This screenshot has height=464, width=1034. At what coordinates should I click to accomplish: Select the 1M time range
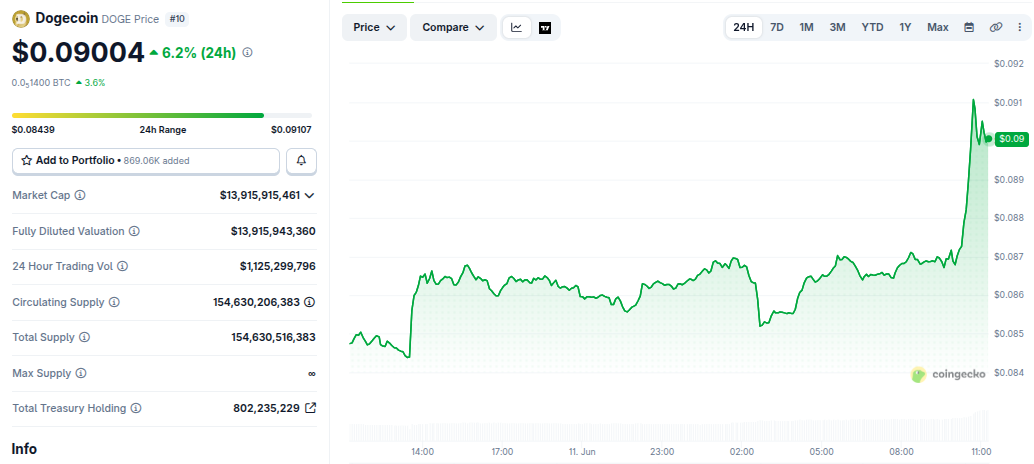(806, 28)
